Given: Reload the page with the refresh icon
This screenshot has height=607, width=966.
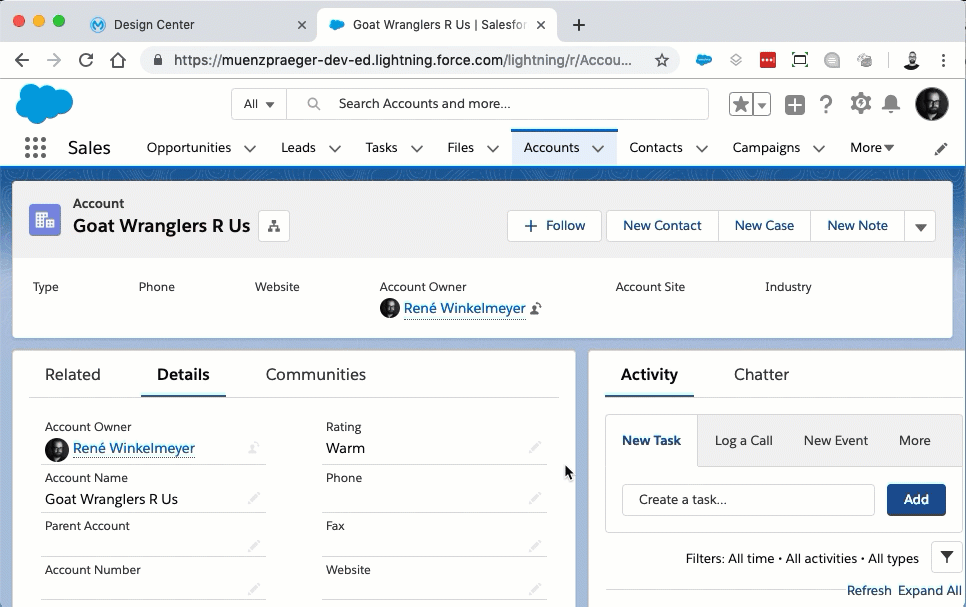Looking at the screenshot, I should coord(86,60).
